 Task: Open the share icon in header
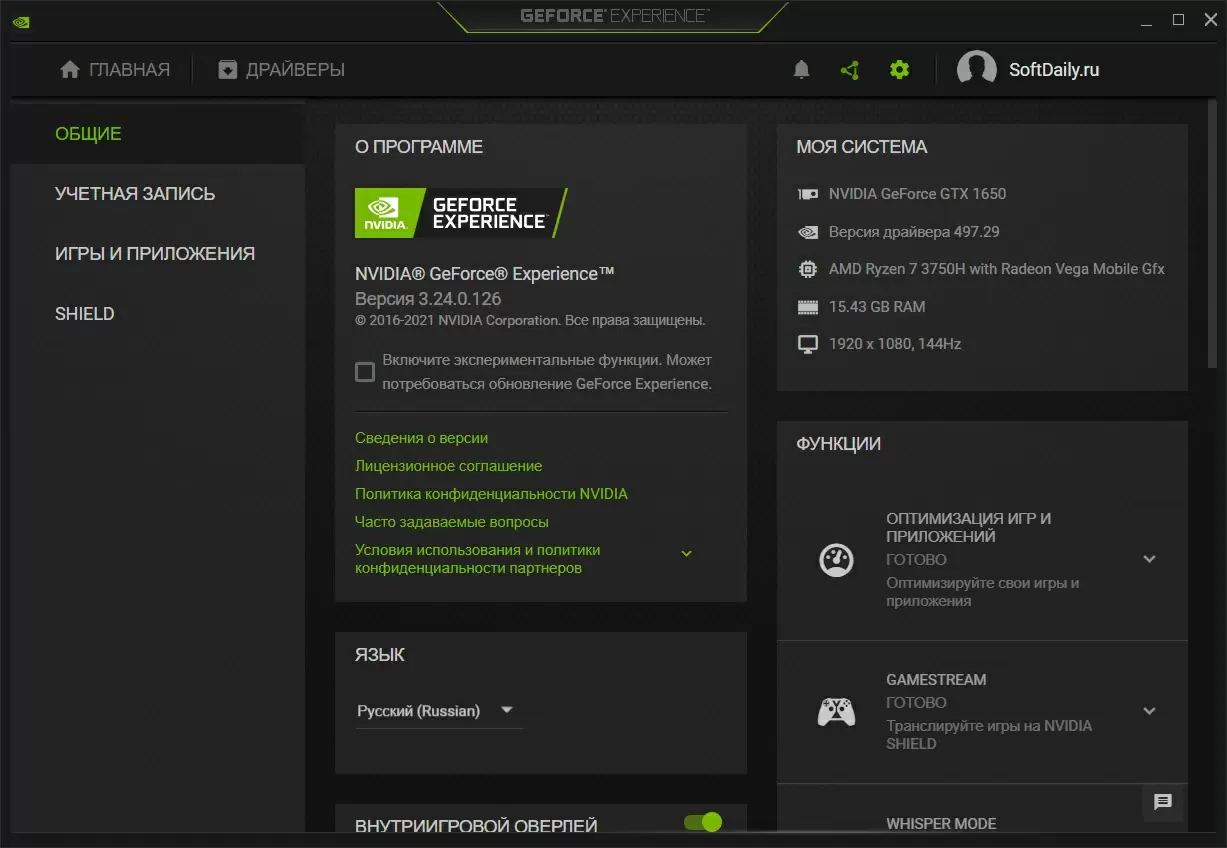[850, 70]
